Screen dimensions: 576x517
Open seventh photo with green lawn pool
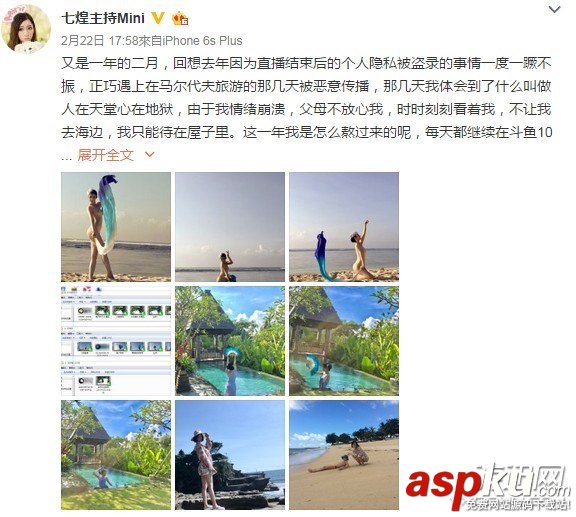(x=116, y=455)
